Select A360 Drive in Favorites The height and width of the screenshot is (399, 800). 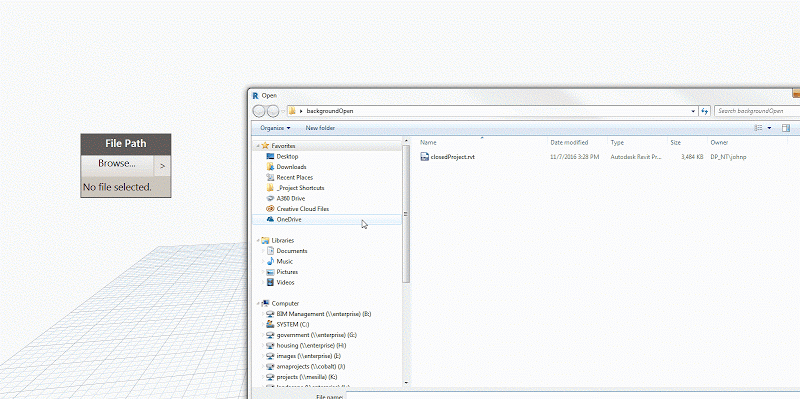click(290, 198)
